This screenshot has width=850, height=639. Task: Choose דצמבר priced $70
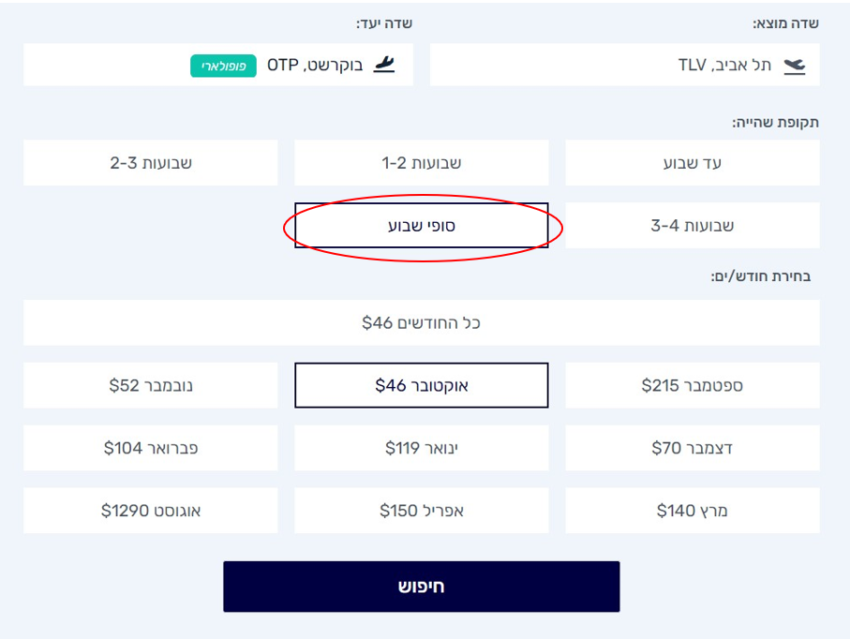(693, 448)
